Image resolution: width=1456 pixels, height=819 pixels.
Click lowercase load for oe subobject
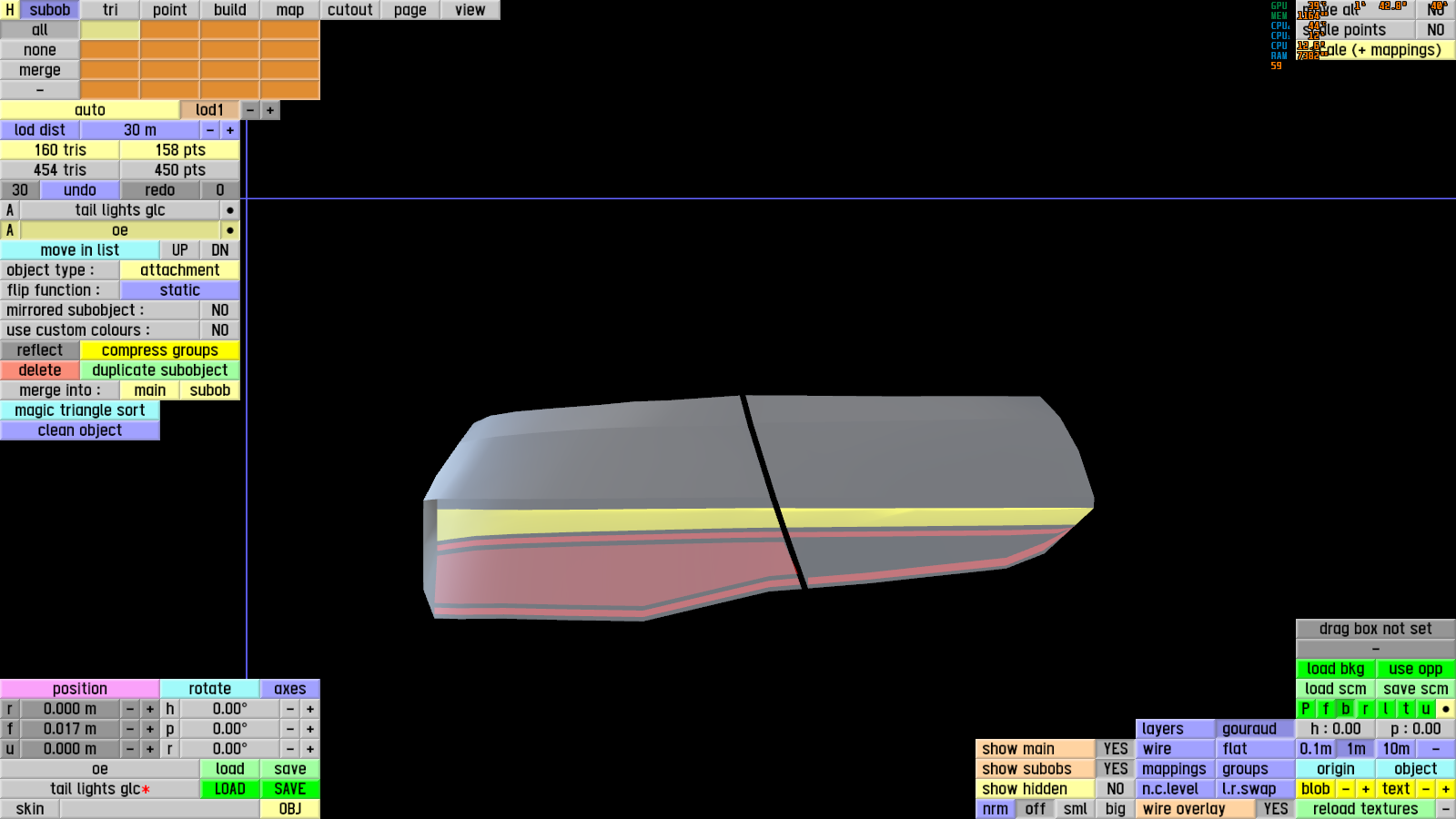pos(230,769)
